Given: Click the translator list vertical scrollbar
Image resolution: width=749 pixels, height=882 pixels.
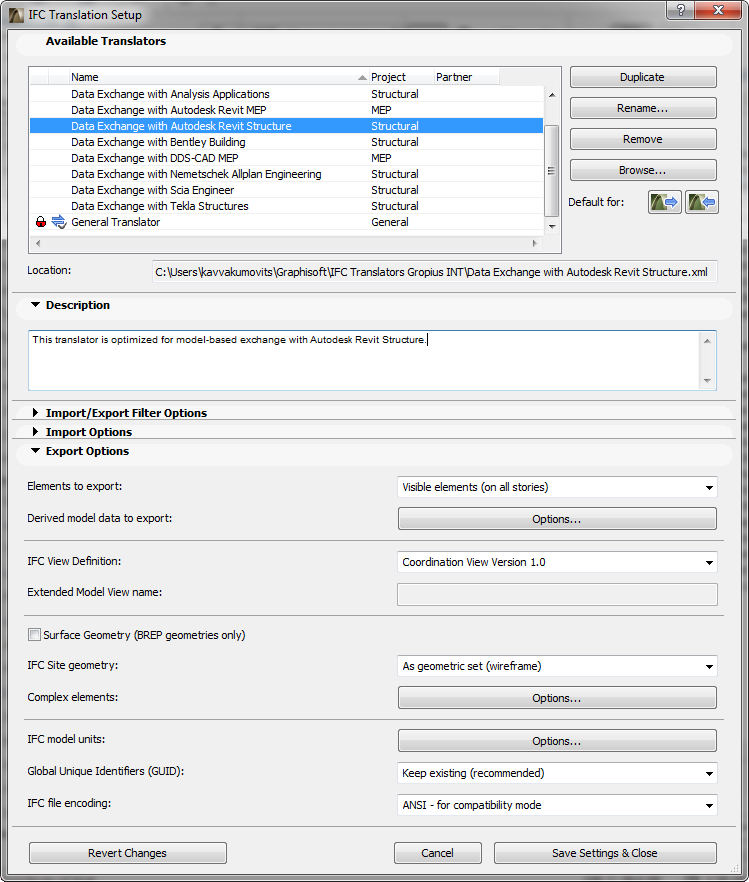Looking at the screenshot, I should pyautogui.click(x=552, y=170).
